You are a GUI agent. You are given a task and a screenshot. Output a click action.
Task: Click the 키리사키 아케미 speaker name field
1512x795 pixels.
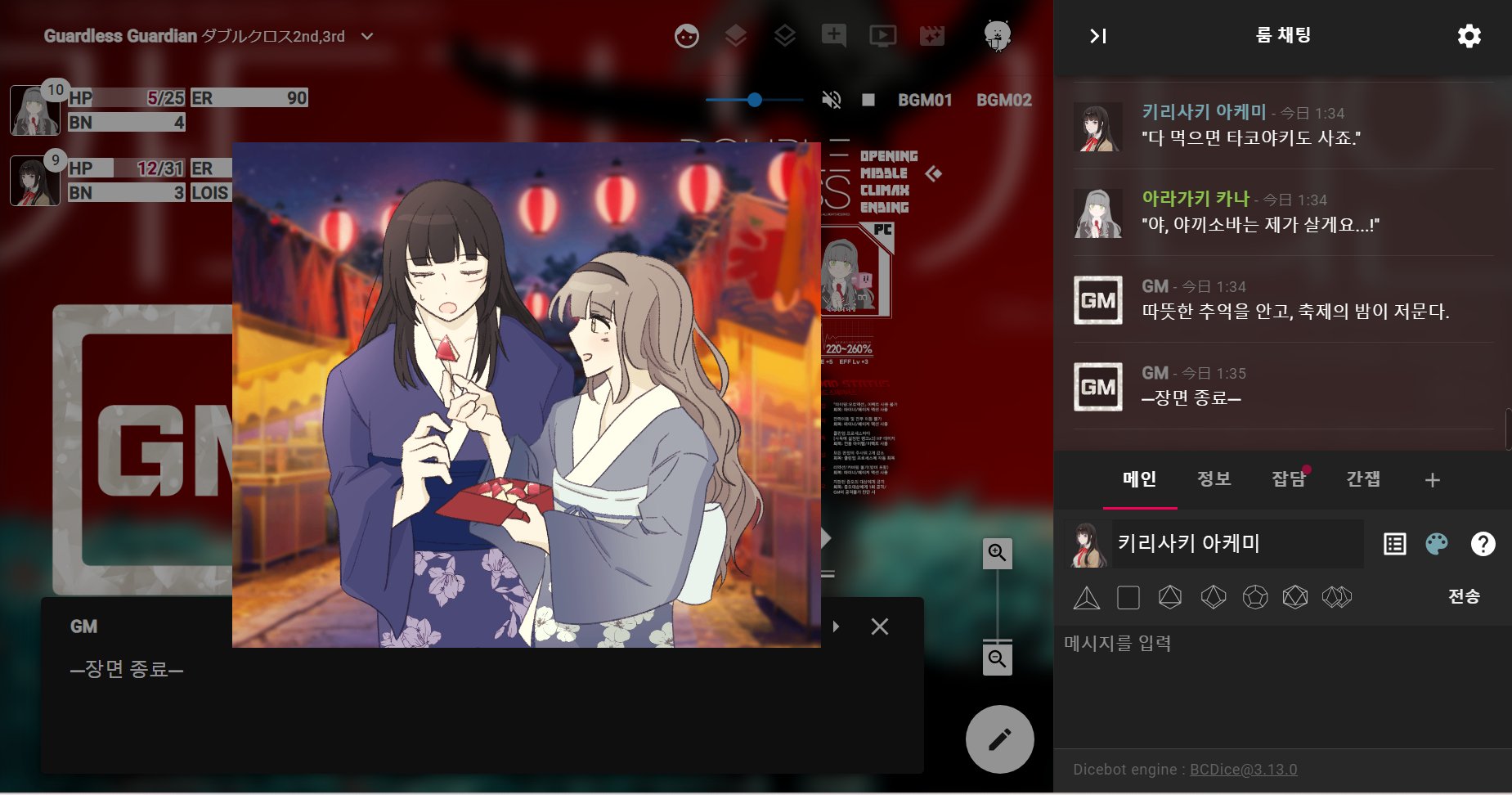pyautogui.click(x=1237, y=543)
